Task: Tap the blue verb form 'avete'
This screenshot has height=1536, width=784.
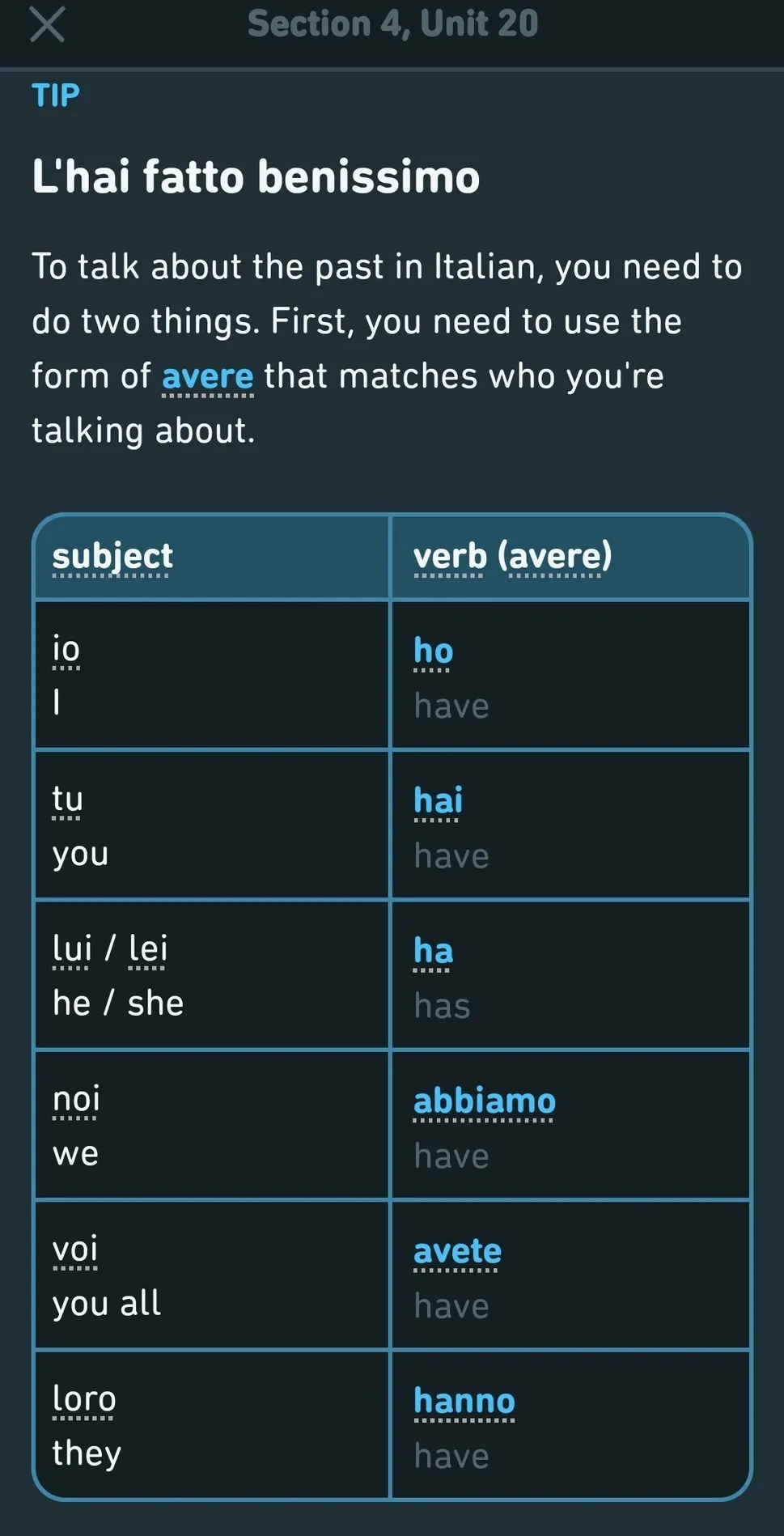Action: 457,1251
